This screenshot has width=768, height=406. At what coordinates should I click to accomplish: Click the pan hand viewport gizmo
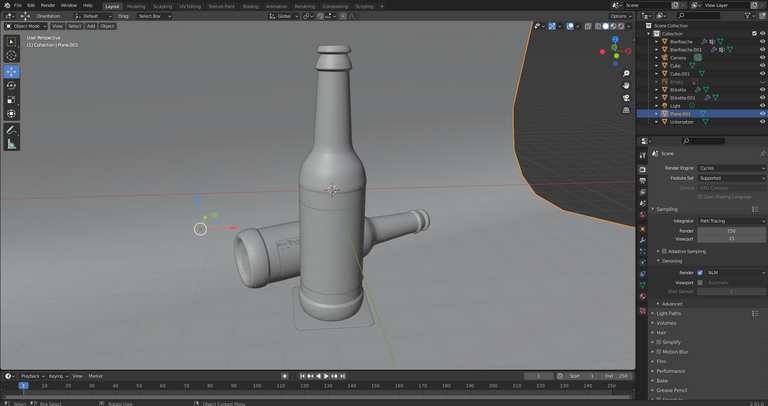626,86
